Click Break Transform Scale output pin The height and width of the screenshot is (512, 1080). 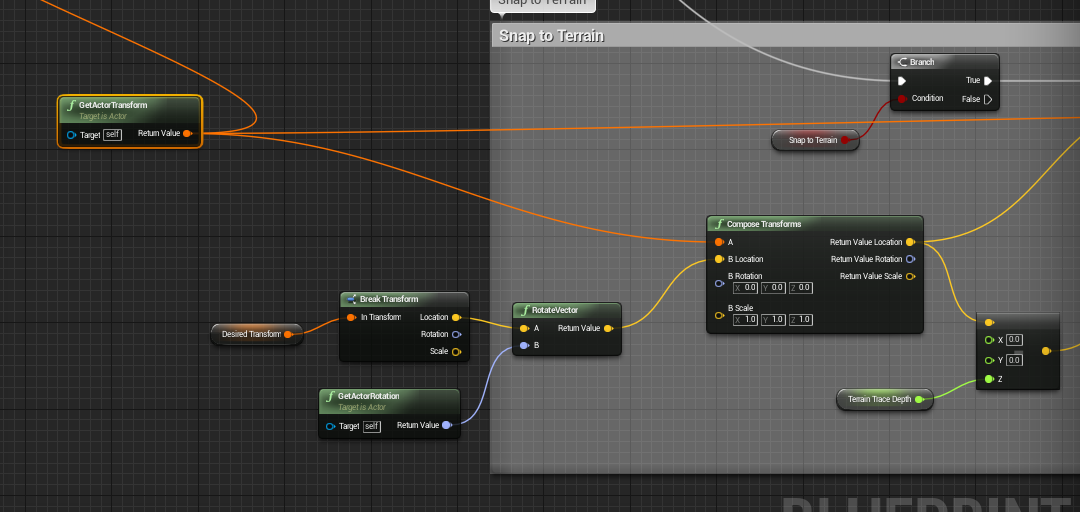click(x=456, y=351)
